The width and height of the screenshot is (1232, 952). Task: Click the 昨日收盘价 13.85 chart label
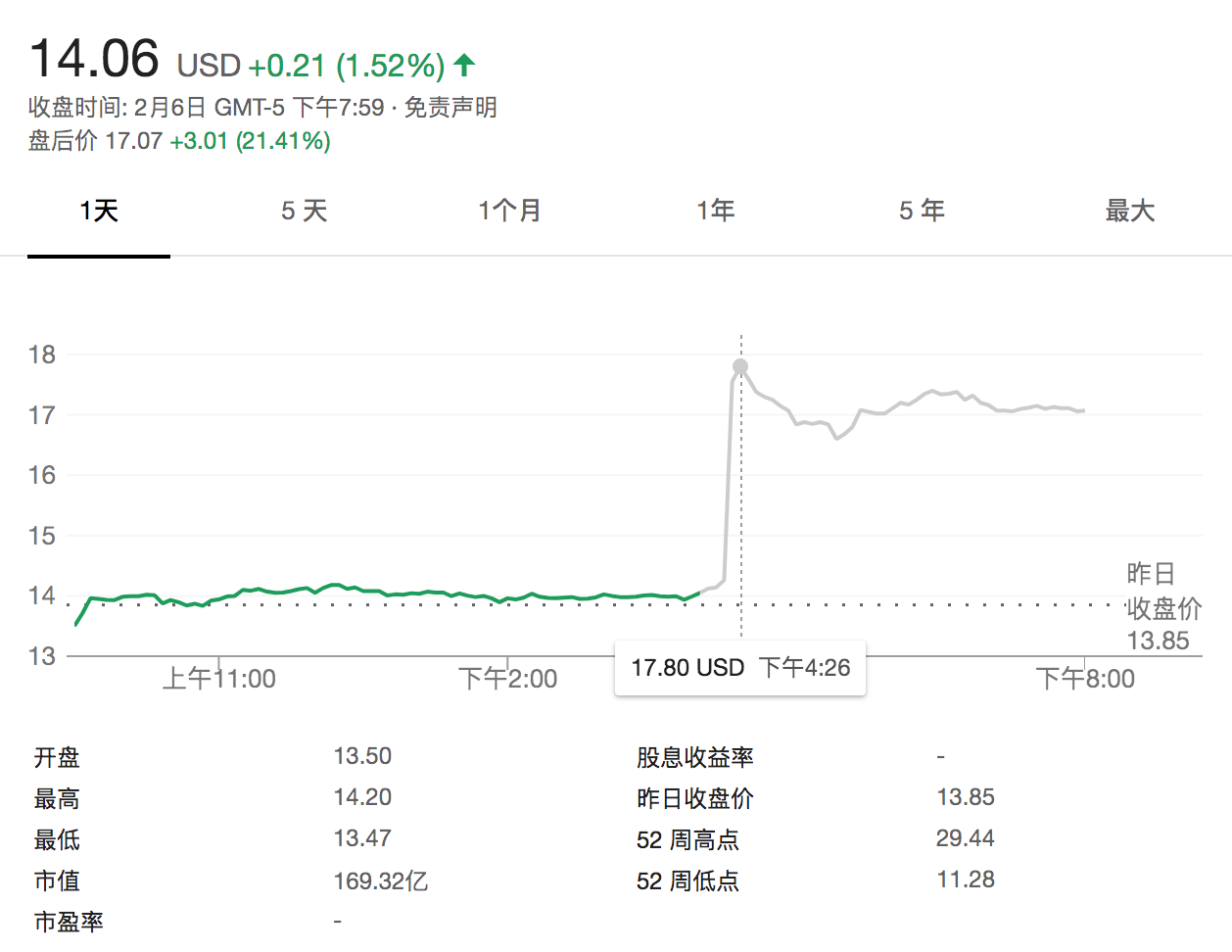click(x=1162, y=607)
